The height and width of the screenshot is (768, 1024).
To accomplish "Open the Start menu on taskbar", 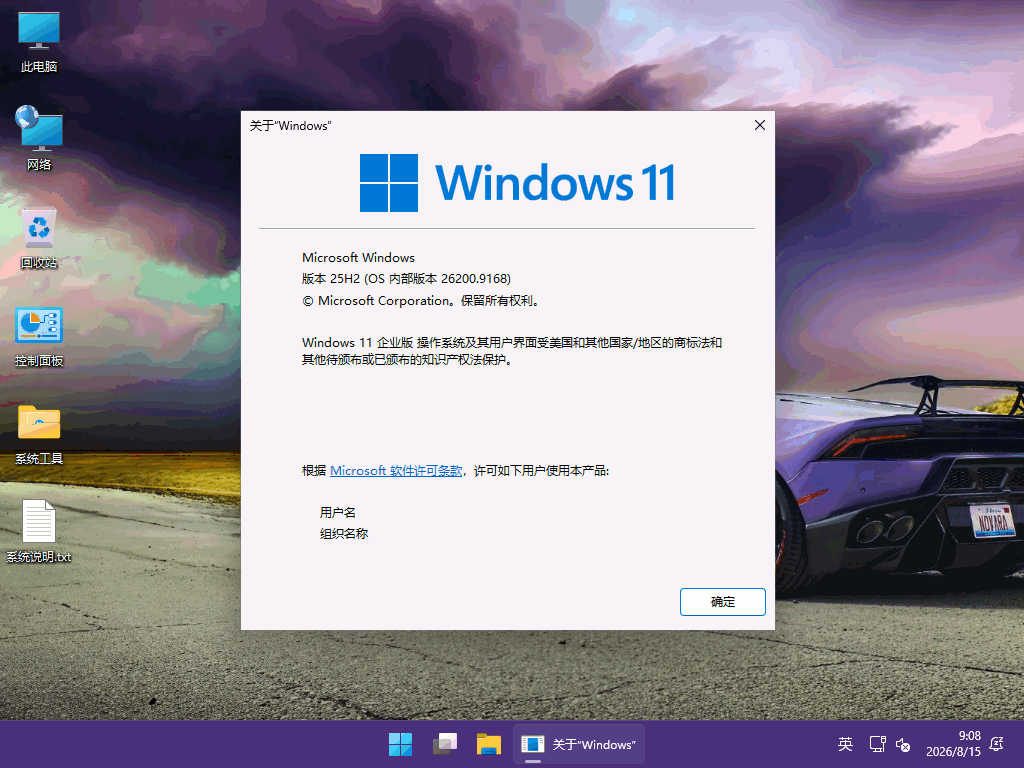I will coord(400,744).
